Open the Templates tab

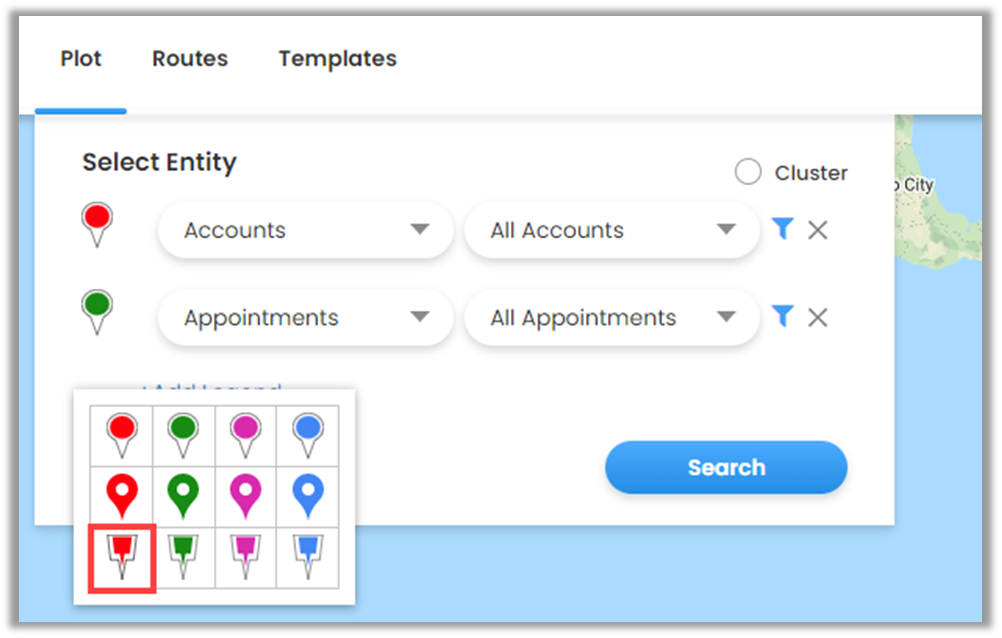(337, 59)
